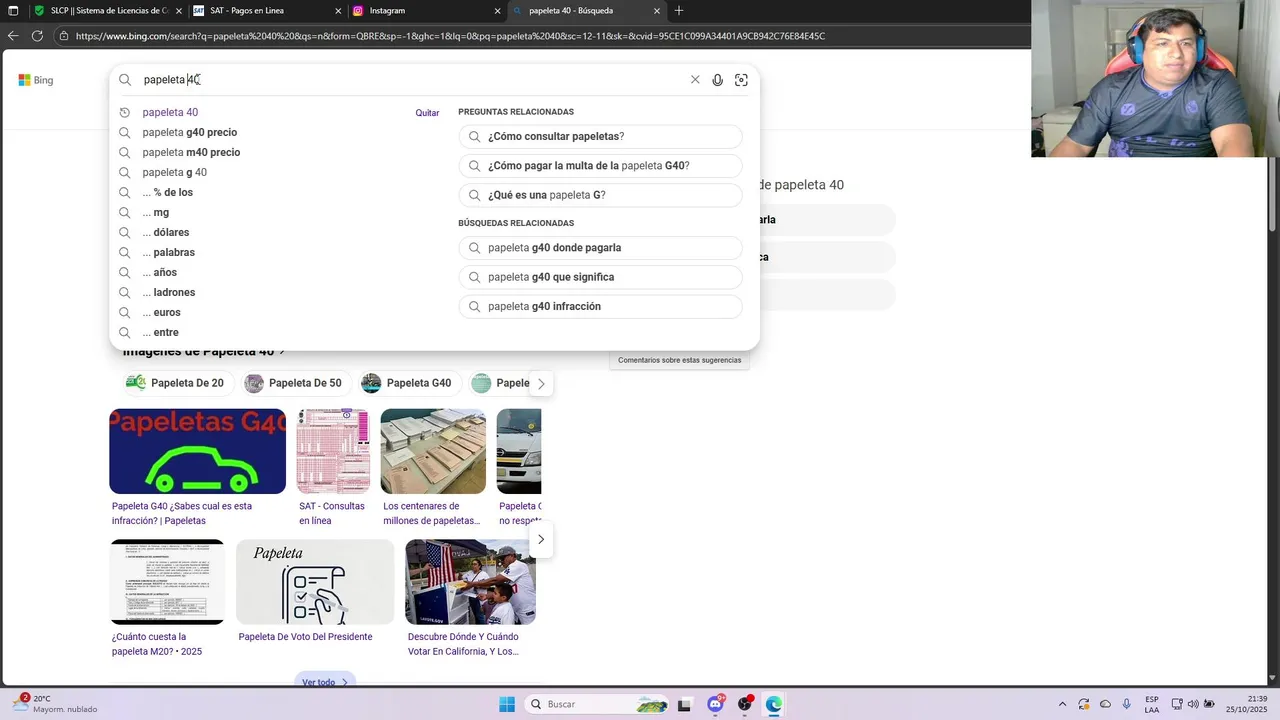Open the weather widget showing 20°C
The image size is (1280, 720).
click(55, 704)
